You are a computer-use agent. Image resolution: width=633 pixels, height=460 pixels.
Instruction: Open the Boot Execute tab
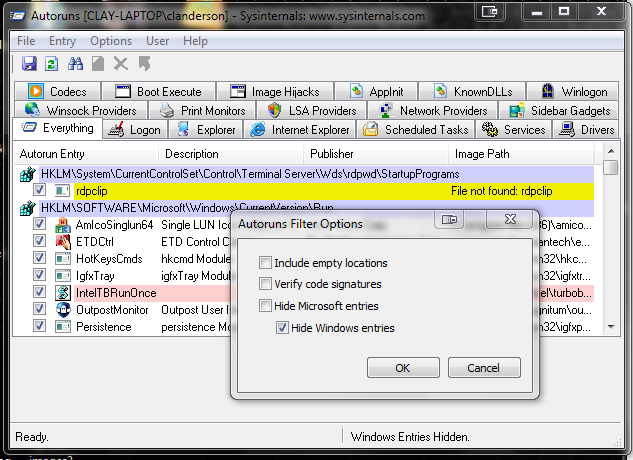point(158,92)
